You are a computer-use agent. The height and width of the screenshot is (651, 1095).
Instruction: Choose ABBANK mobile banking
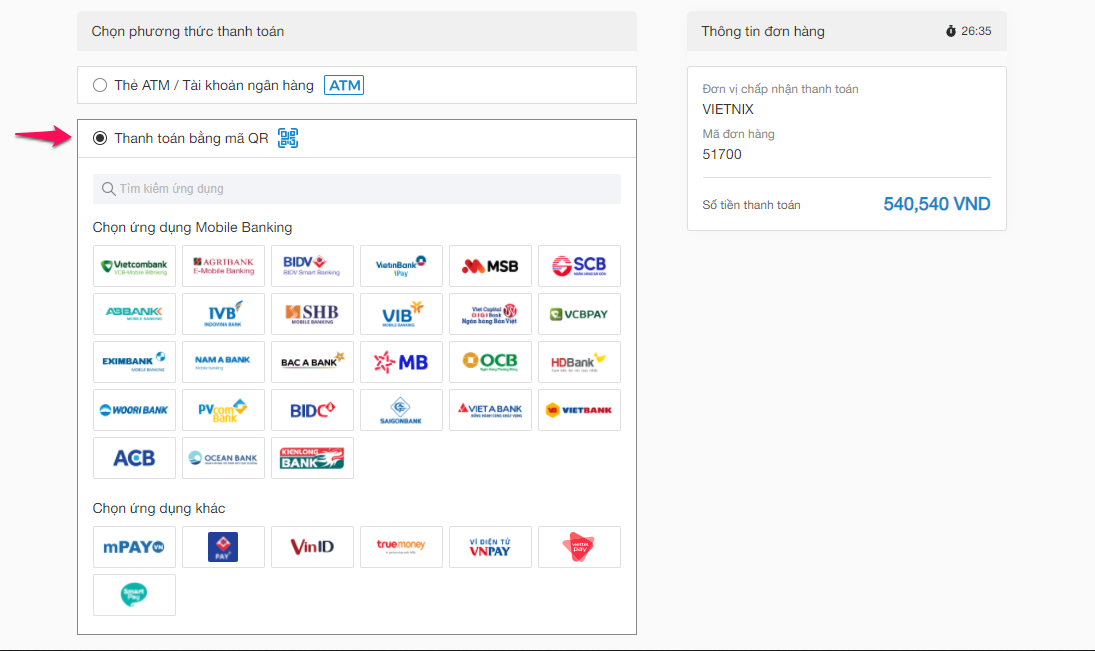(134, 314)
